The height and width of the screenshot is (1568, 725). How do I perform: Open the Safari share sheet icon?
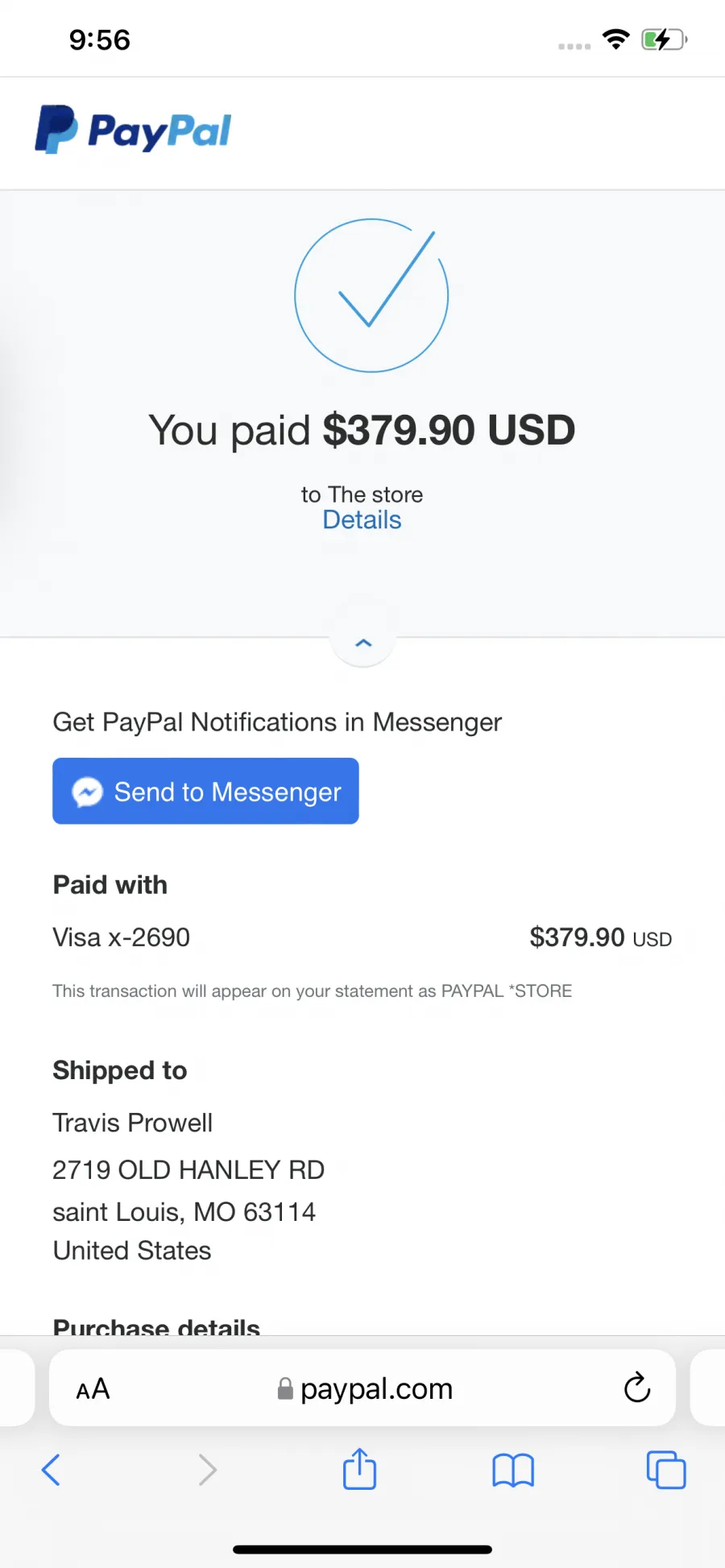pos(359,1468)
